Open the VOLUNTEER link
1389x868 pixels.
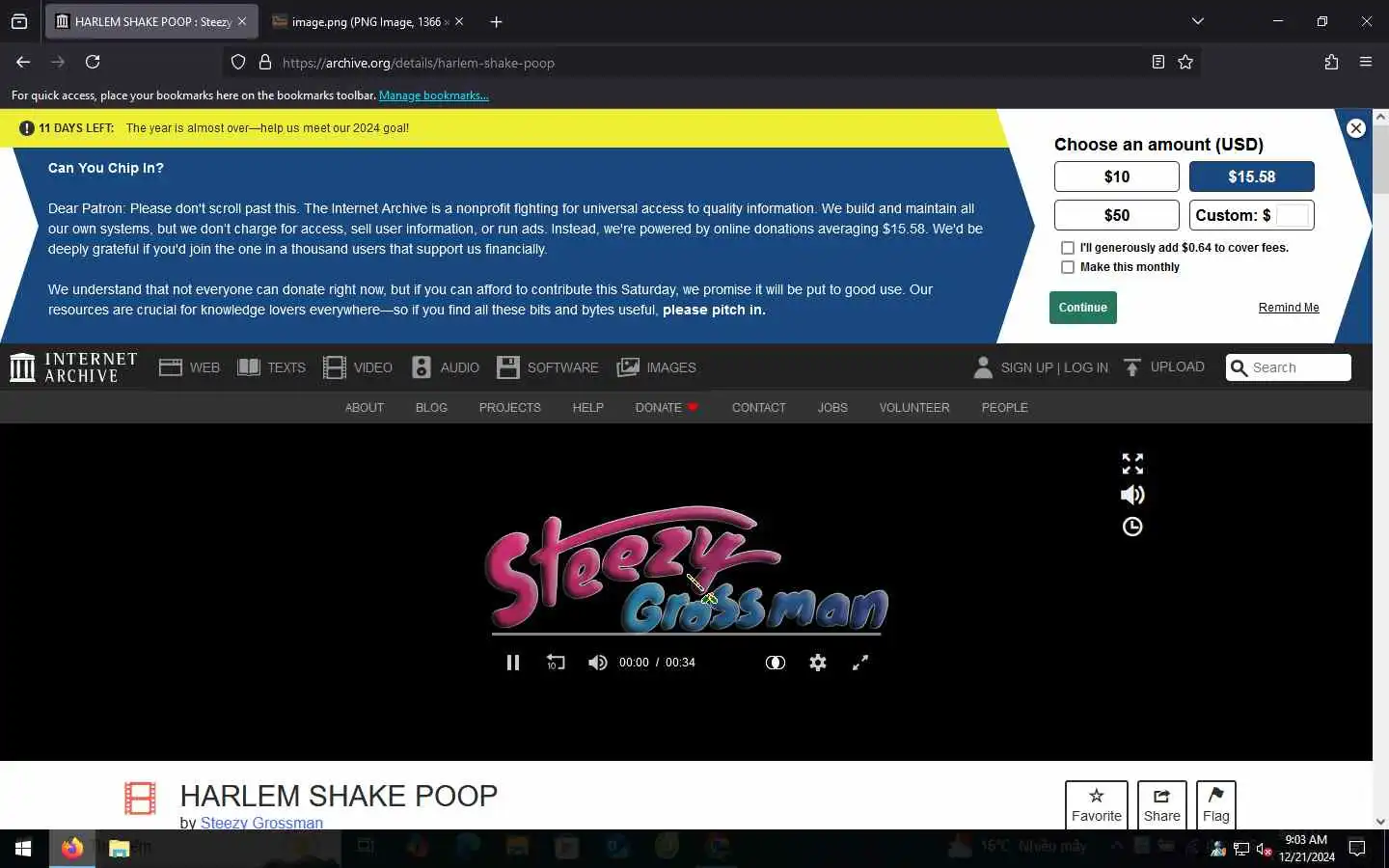pos(914,408)
